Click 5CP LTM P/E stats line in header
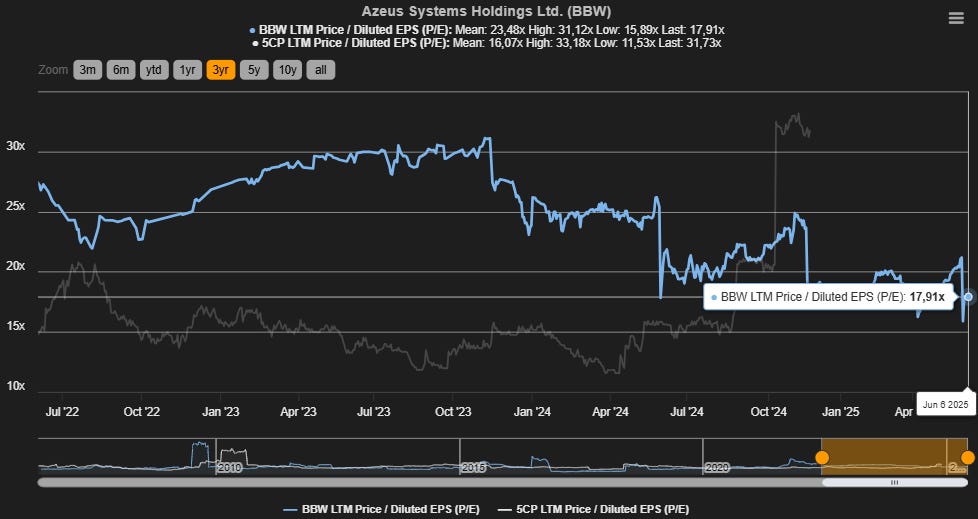978x519 pixels. click(487, 43)
